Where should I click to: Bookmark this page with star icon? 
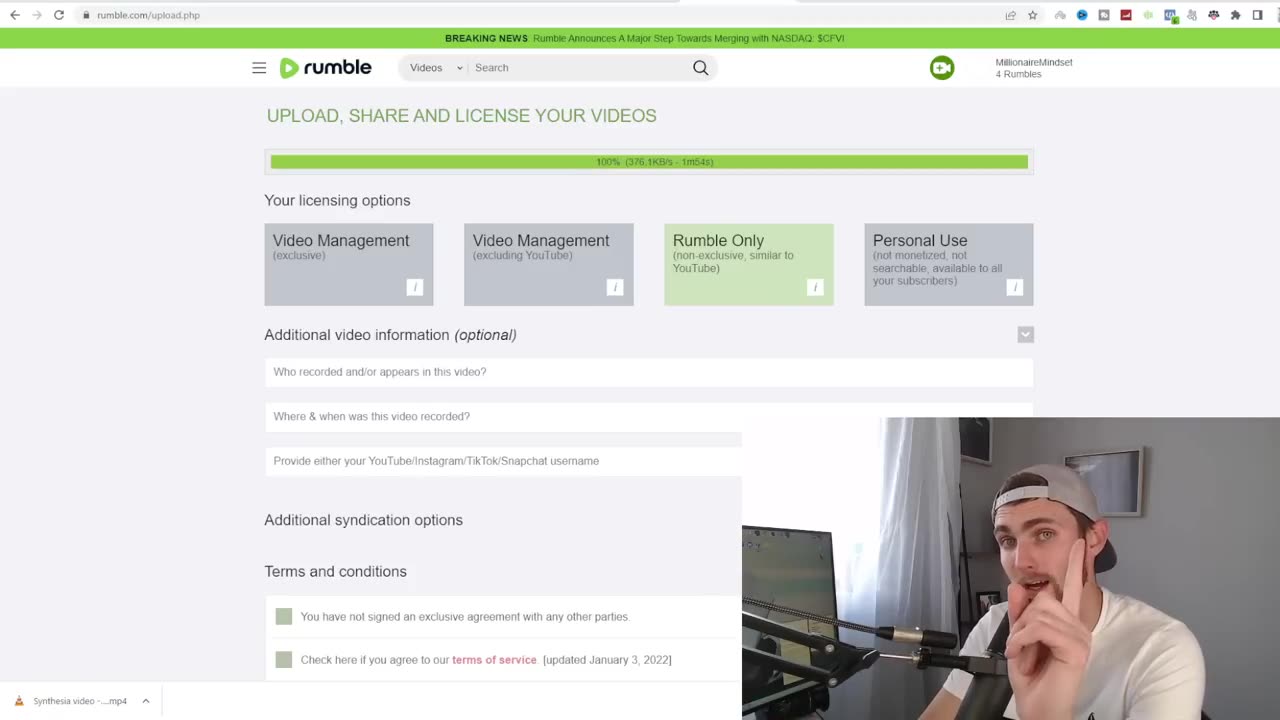pos(1033,15)
